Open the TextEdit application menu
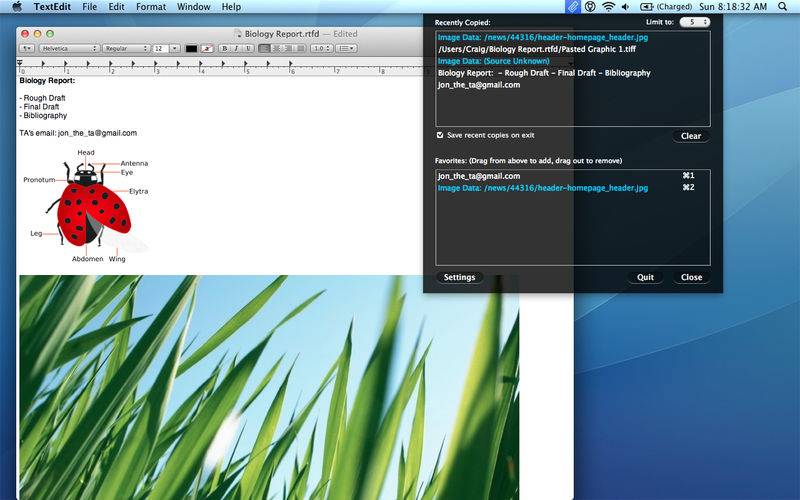The image size is (800, 500). [52, 7]
